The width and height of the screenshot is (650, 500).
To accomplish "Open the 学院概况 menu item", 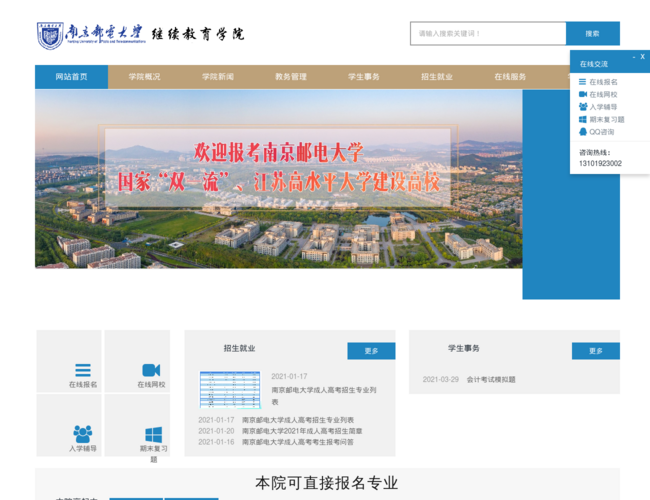I will [144, 77].
